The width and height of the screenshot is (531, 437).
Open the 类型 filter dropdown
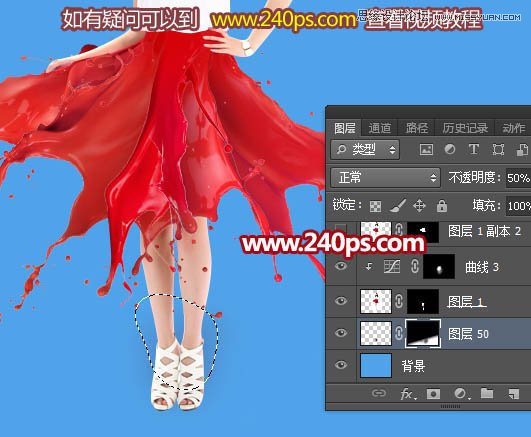365,150
